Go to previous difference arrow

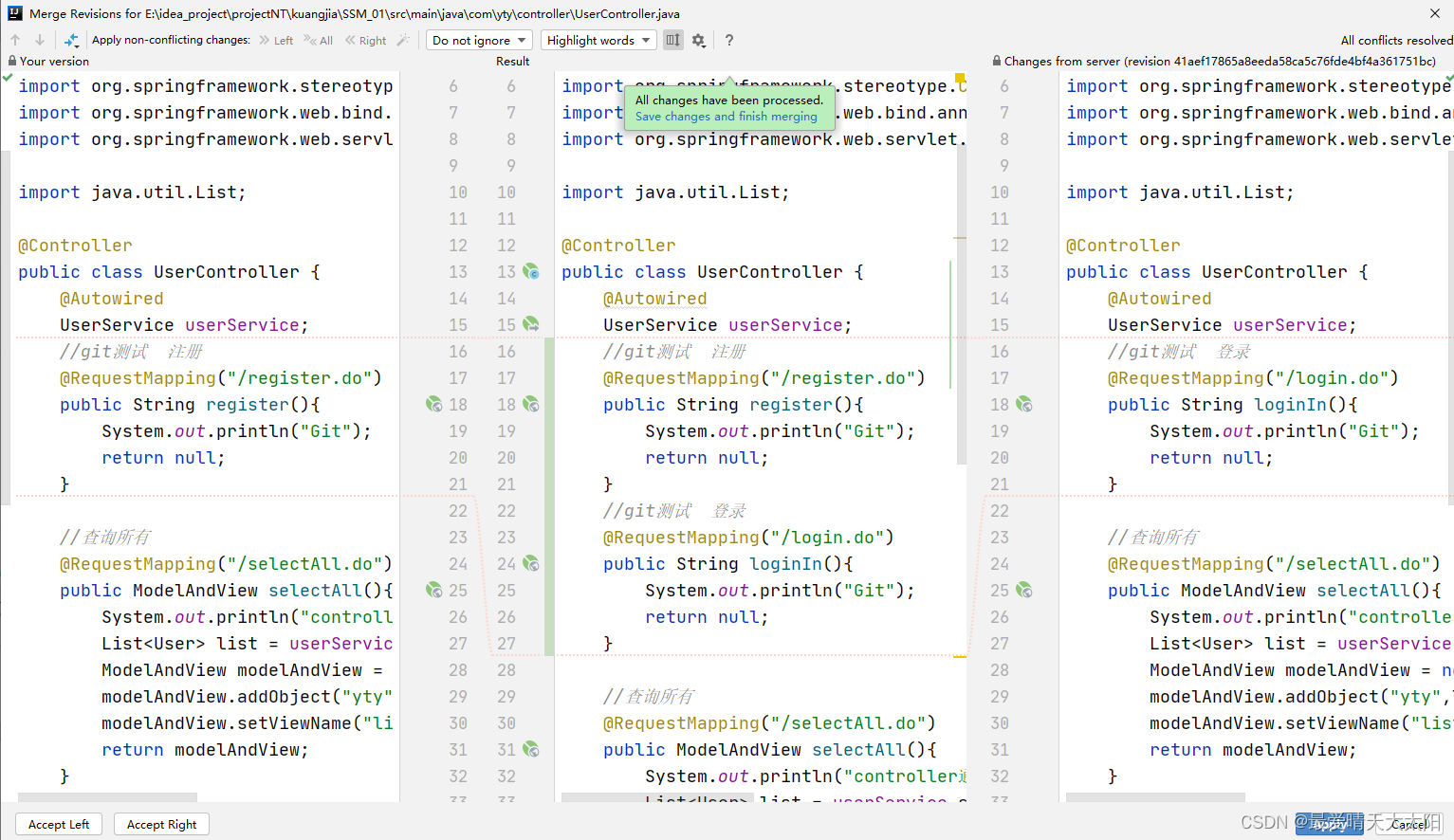16,40
